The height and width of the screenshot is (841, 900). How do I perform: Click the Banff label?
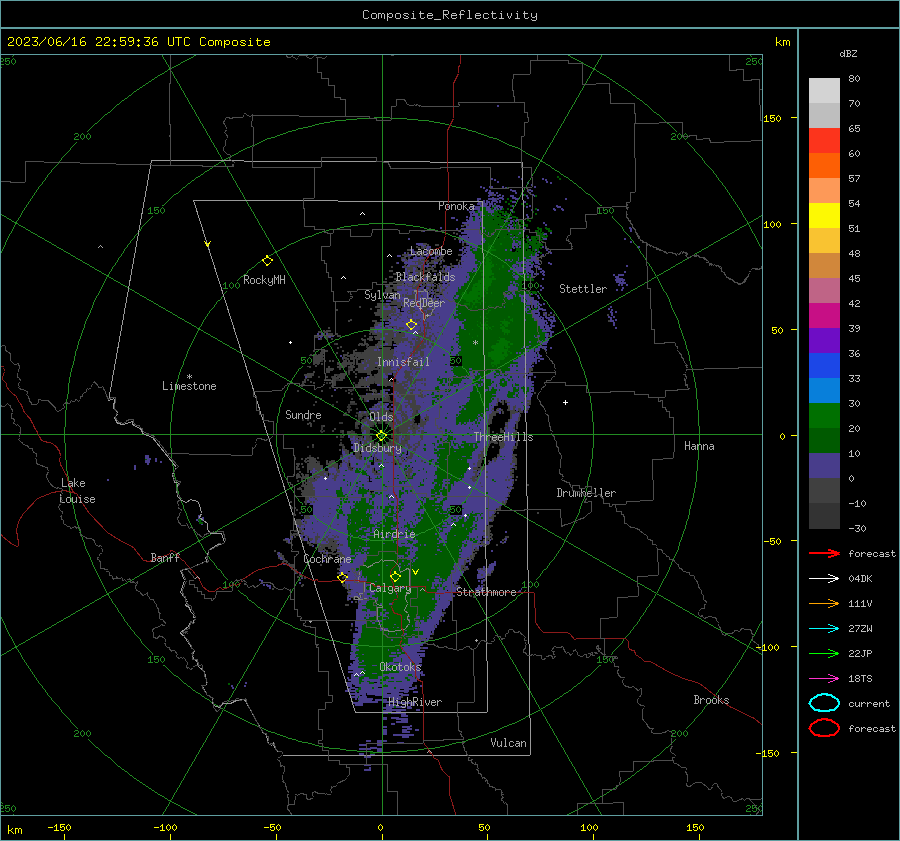pos(165,557)
